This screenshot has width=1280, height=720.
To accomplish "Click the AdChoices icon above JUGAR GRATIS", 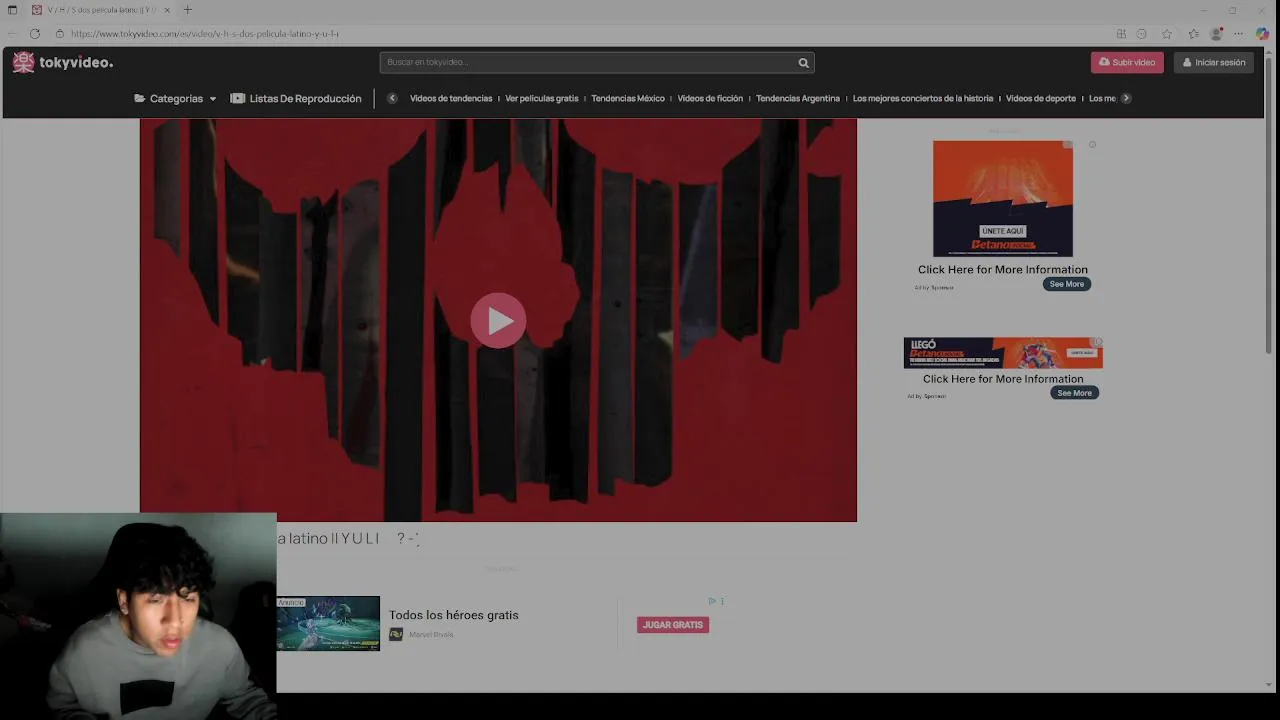I will (x=712, y=601).
